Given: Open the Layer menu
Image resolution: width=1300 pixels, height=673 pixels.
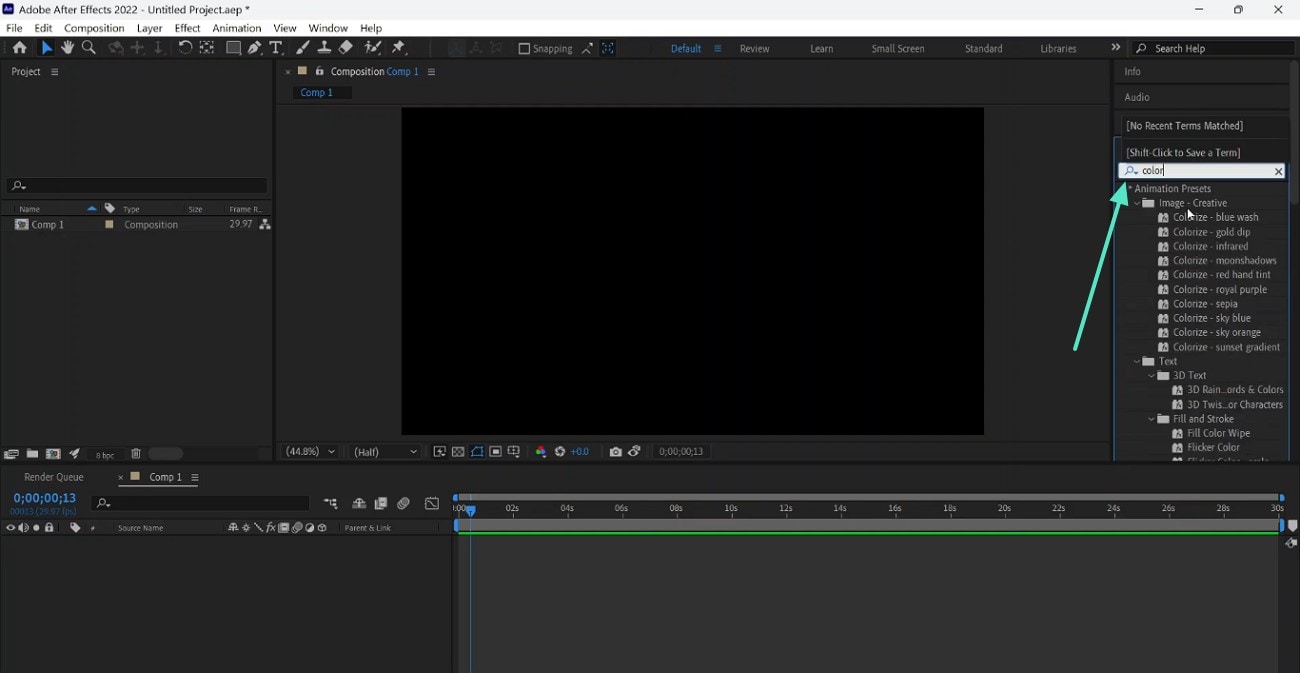Looking at the screenshot, I should pos(149,28).
